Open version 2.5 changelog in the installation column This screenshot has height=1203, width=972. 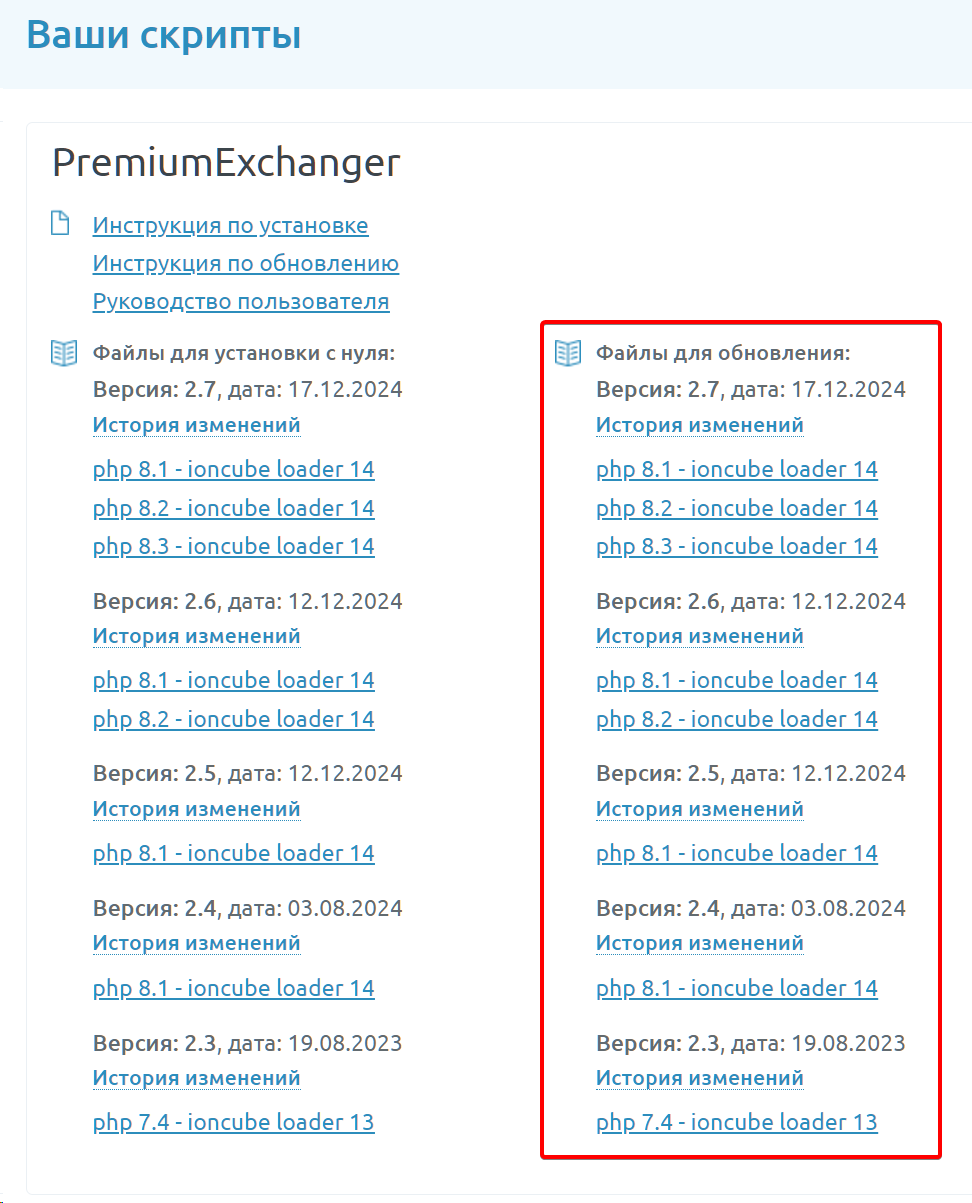tap(196, 809)
